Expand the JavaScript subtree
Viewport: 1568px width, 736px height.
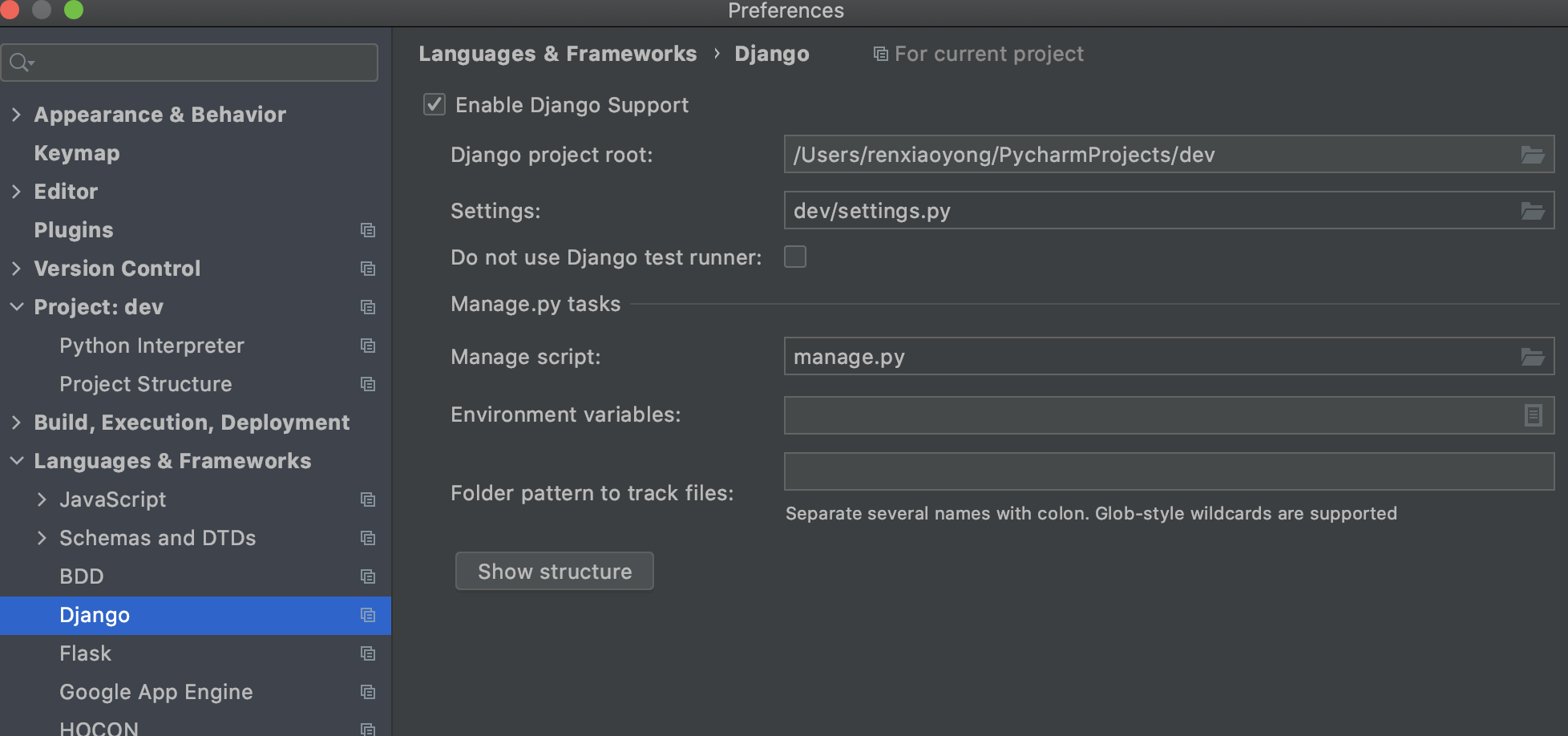point(42,499)
